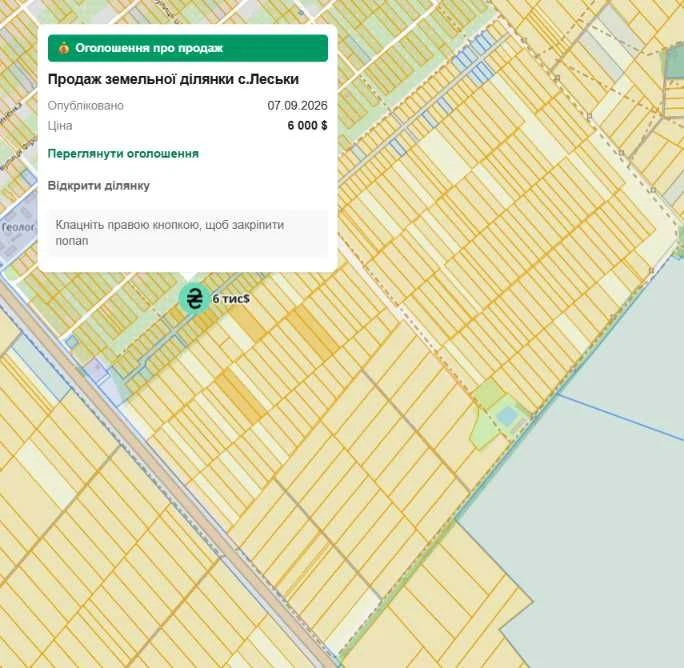Select the 'Геолог' labeled area on the map
Viewport: 684px width, 668px height.
point(17,227)
